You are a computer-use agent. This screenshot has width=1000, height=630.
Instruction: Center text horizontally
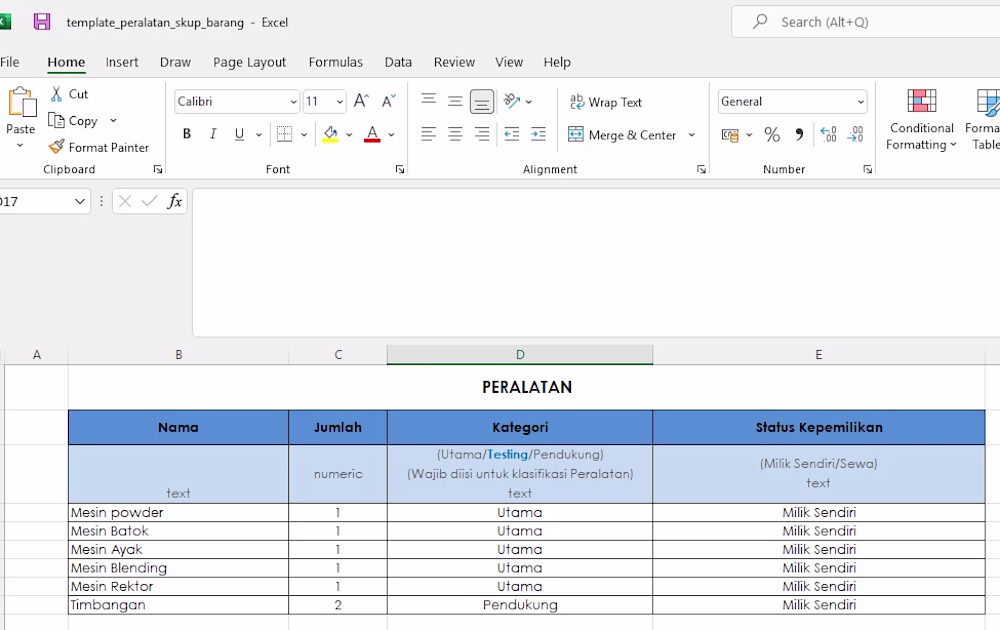coord(455,134)
